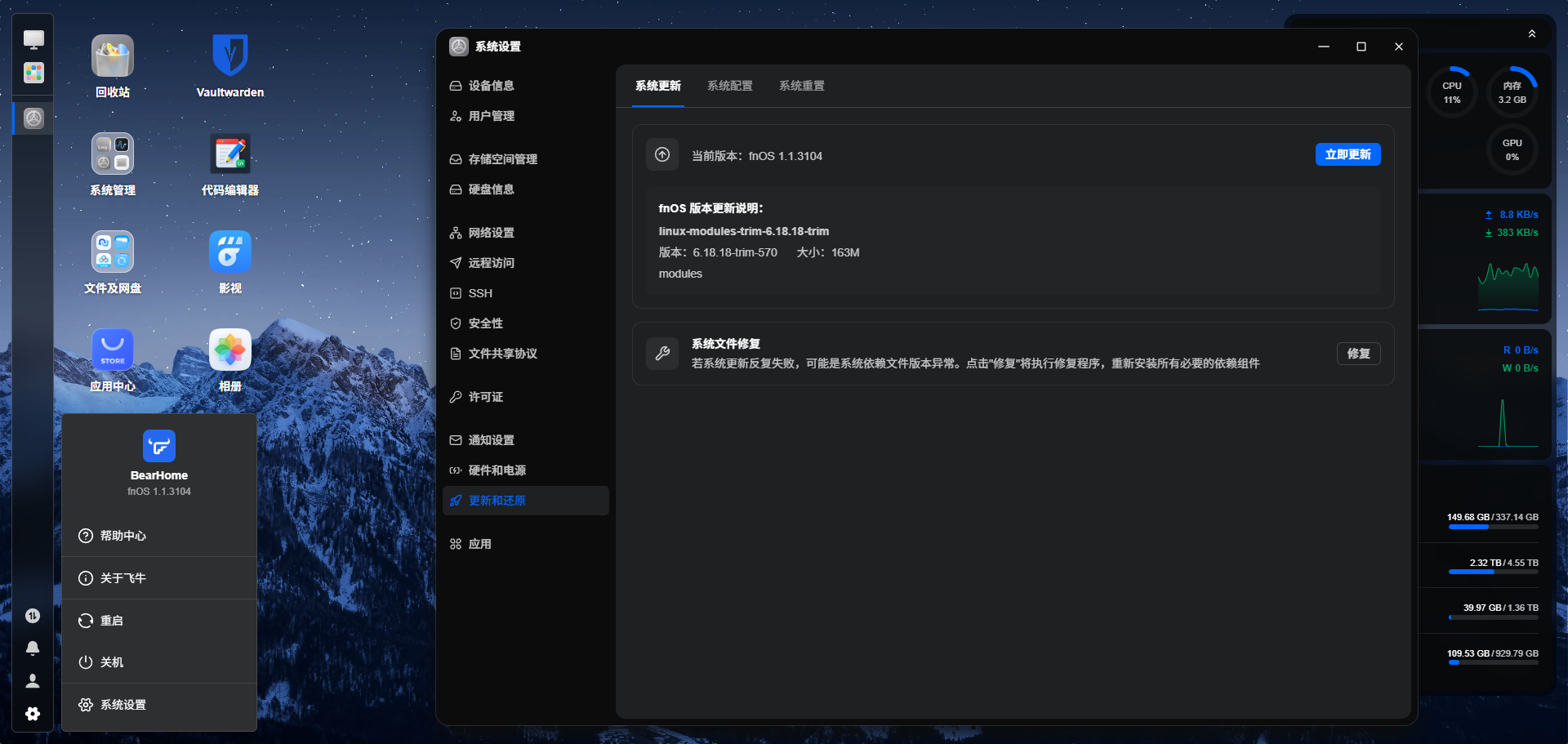Open 设备信息 in the settings sidebar
The image size is (1568, 744).
point(526,86)
